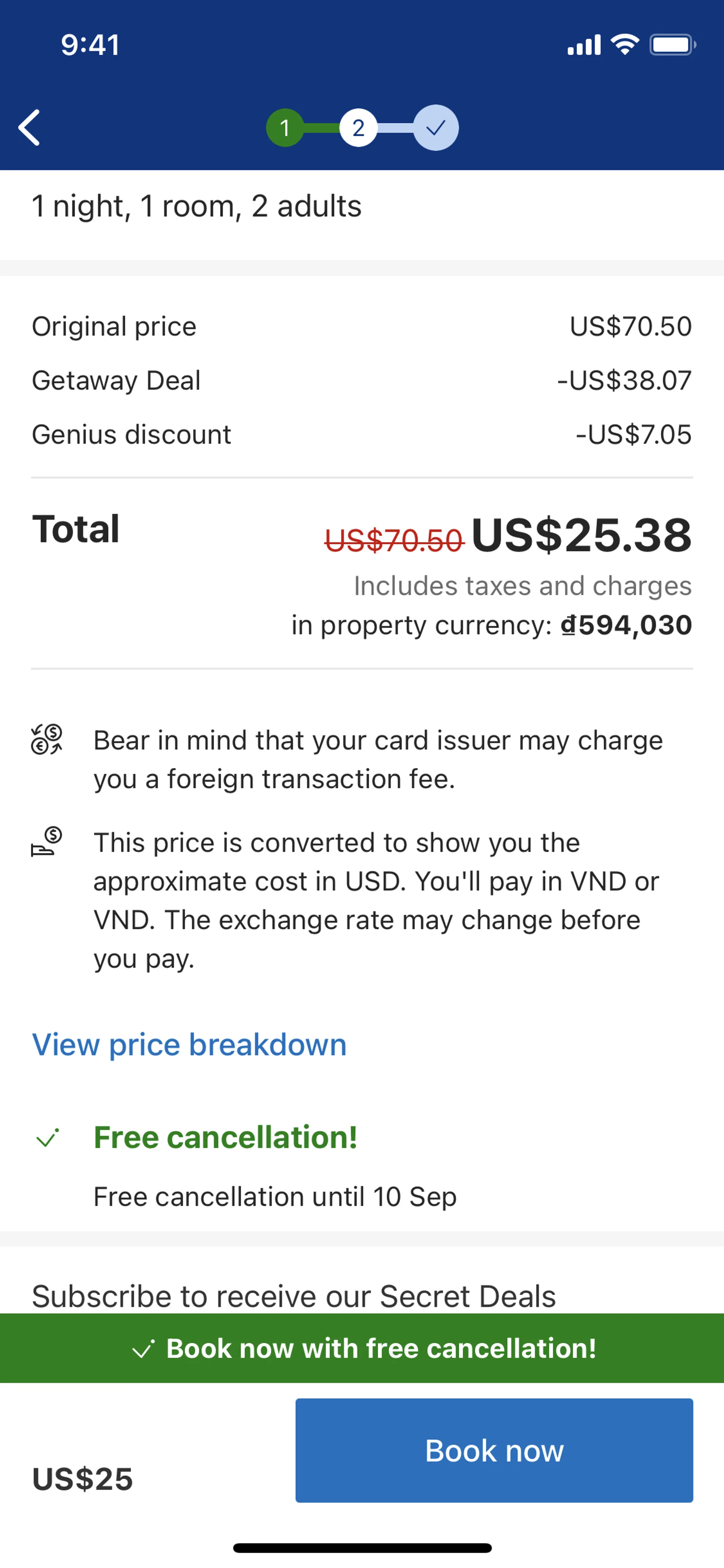Tap the Wi-Fi status icon
This screenshot has height=1568, width=724.
click(625, 45)
